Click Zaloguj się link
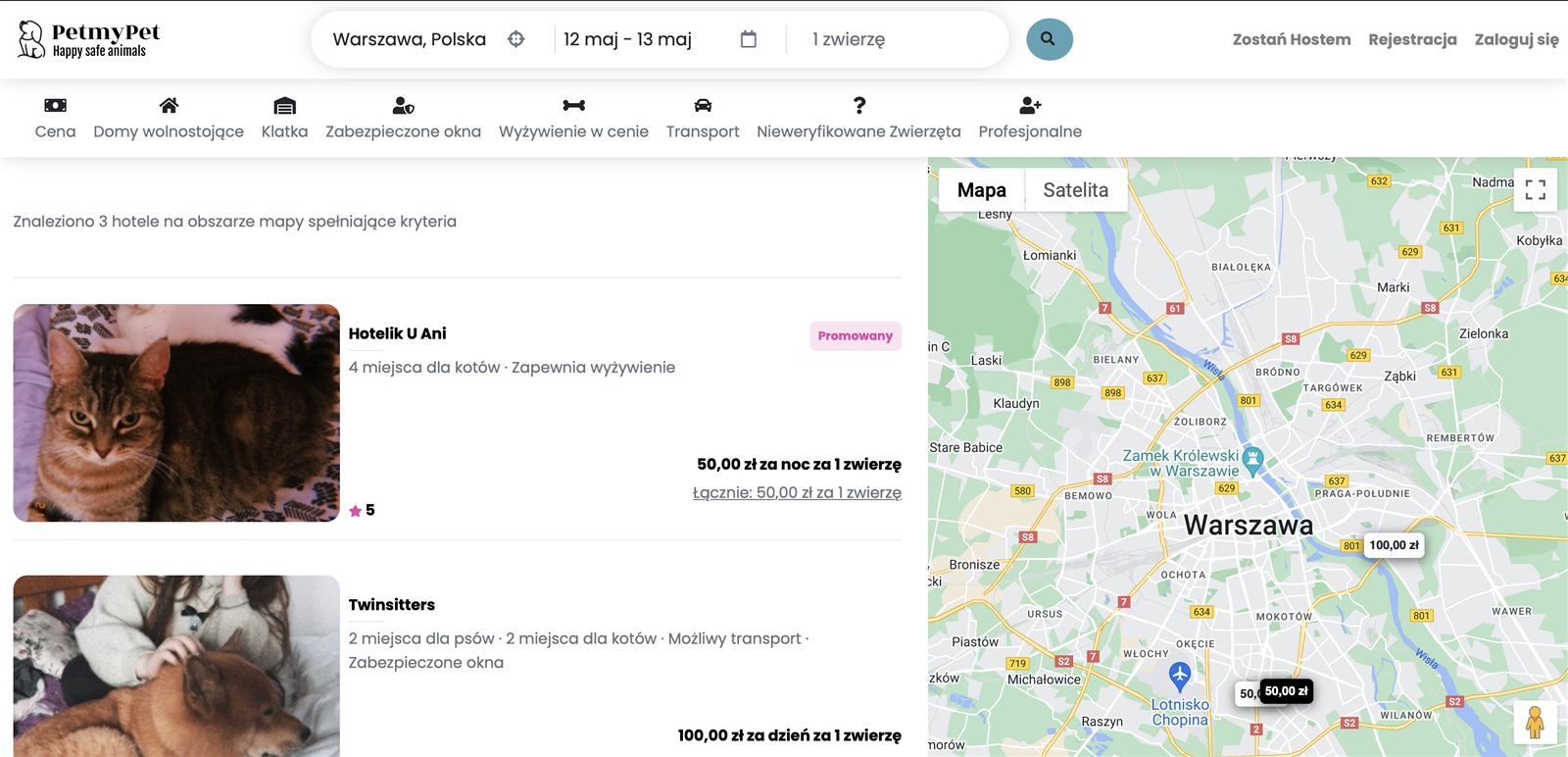This screenshot has height=757, width=1568. (x=1516, y=39)
